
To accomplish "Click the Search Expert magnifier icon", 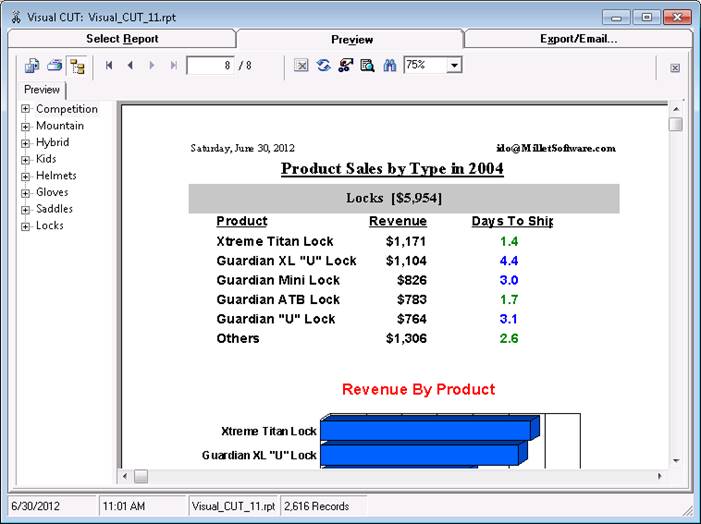I will click(x=367, y=65).
